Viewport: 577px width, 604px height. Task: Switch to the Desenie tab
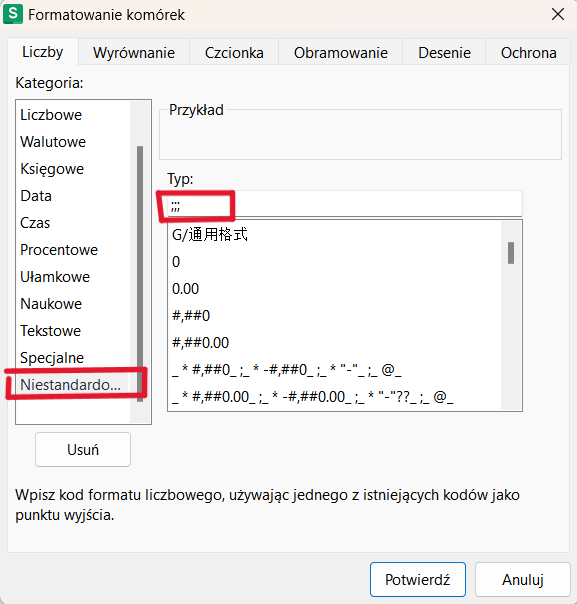point(444,53)
